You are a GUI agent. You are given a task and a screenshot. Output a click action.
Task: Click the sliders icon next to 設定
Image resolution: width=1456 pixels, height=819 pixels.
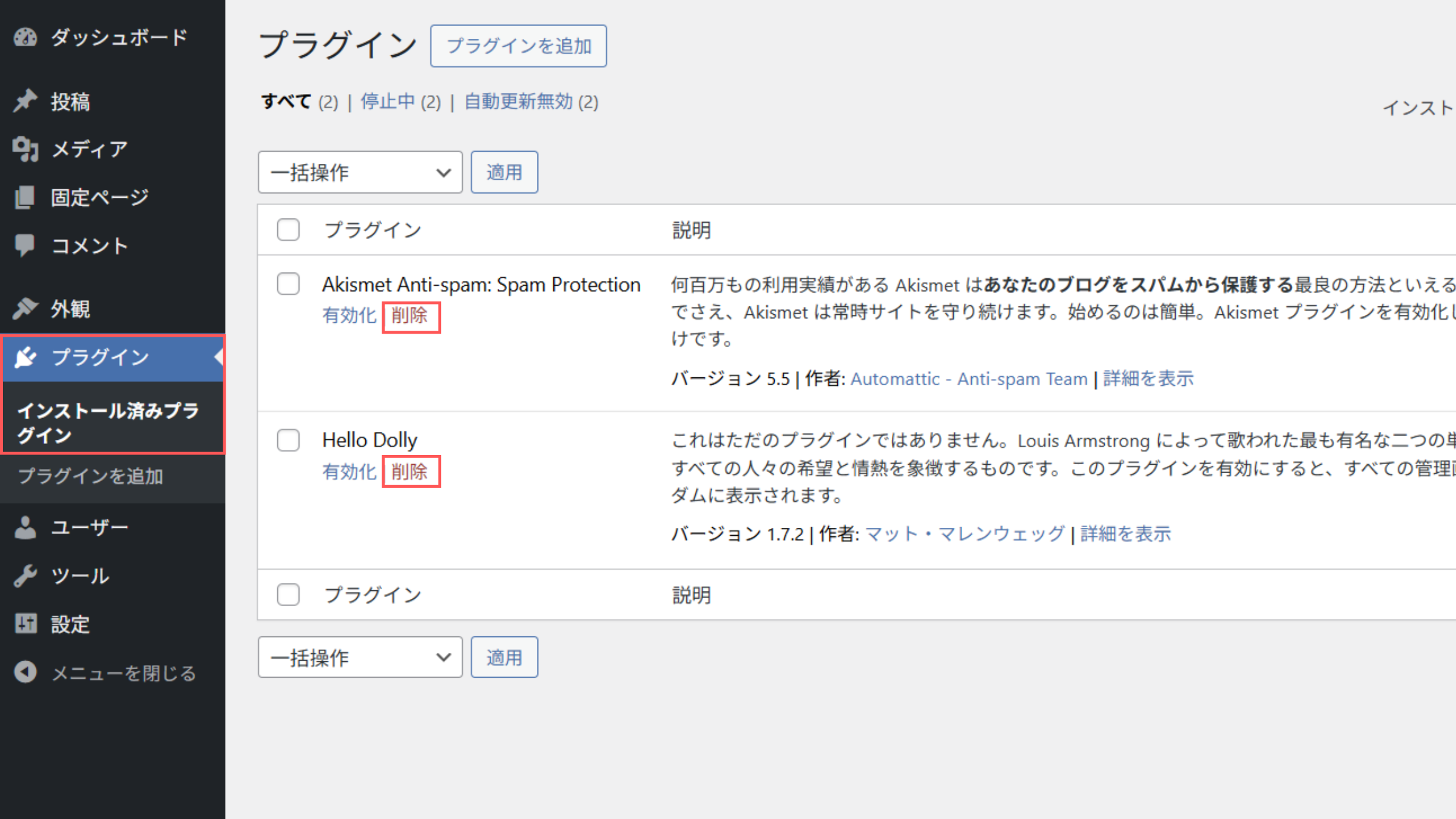(x=25, y=624)
